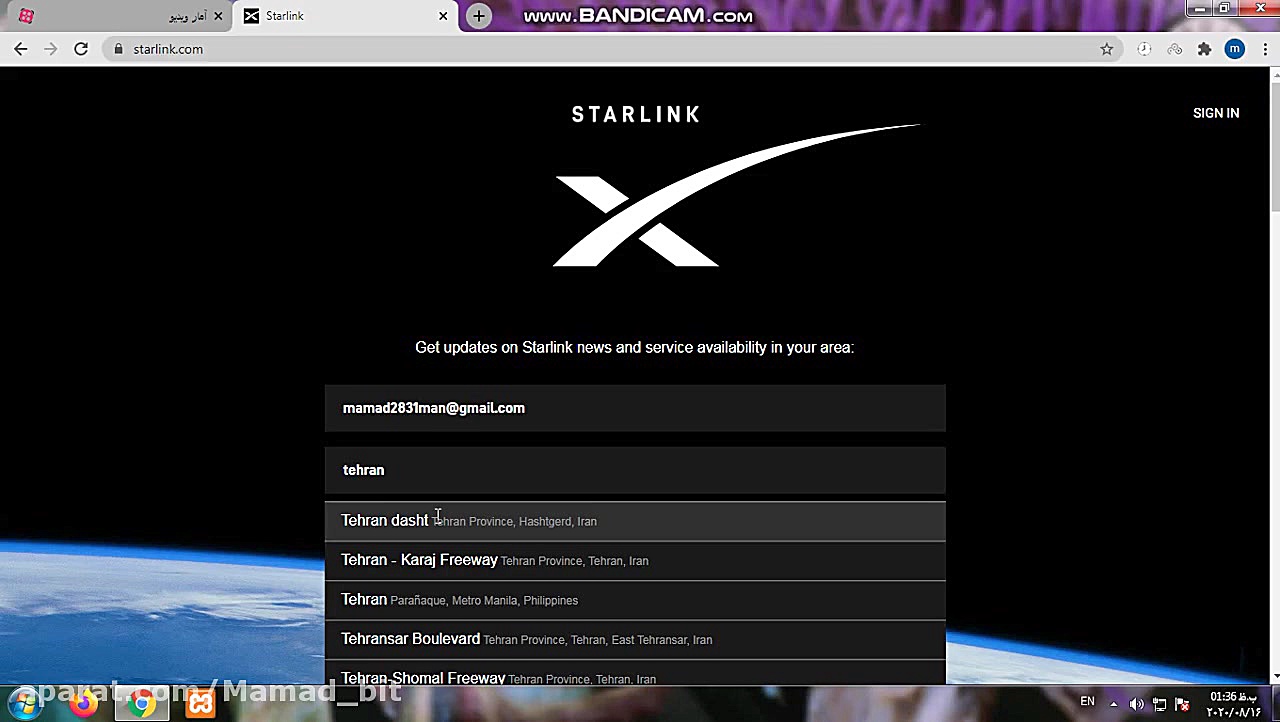Viewport: 1280px width, 722px height.
Task: Open the Chrome three-dot menu
Action: [1265, 49]
